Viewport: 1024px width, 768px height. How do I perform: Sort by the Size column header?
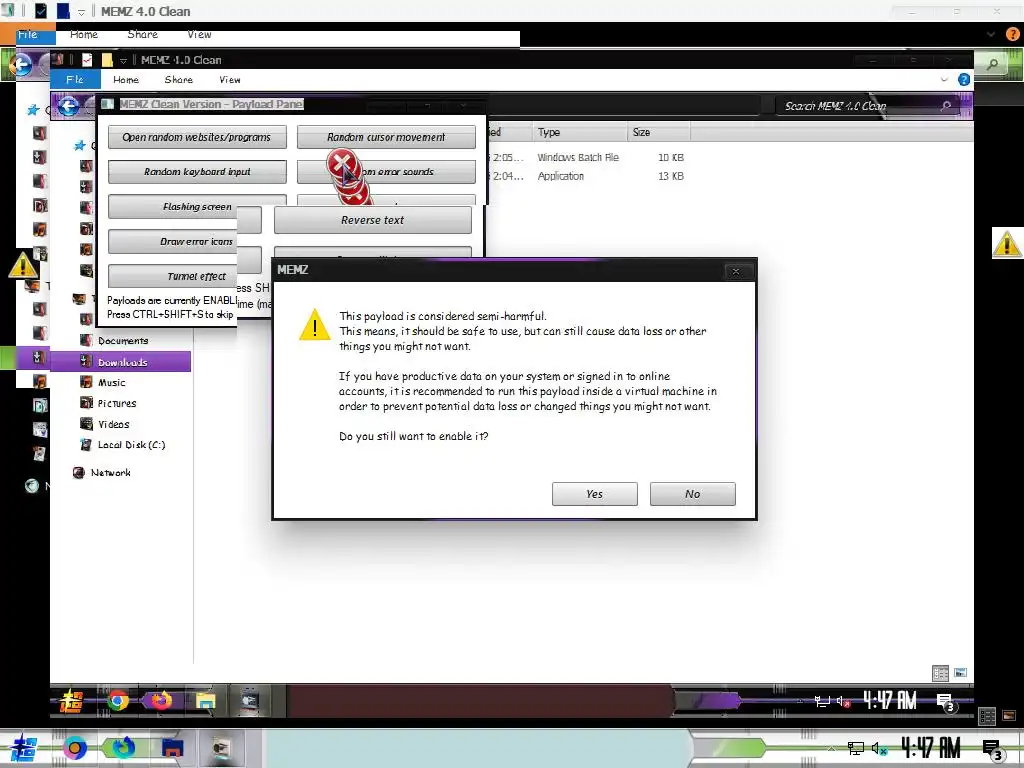[658, 133]
